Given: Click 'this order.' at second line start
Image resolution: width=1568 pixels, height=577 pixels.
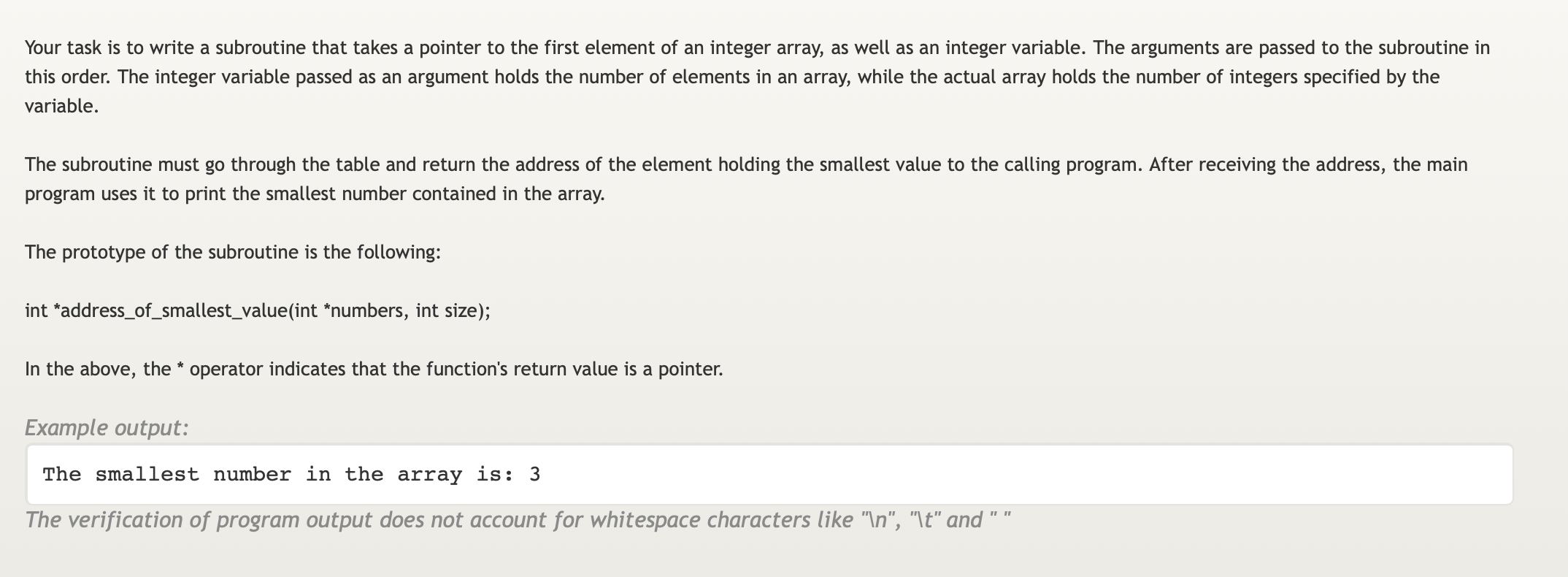Looking at the screenshot, I should click(x=68, y=77).
